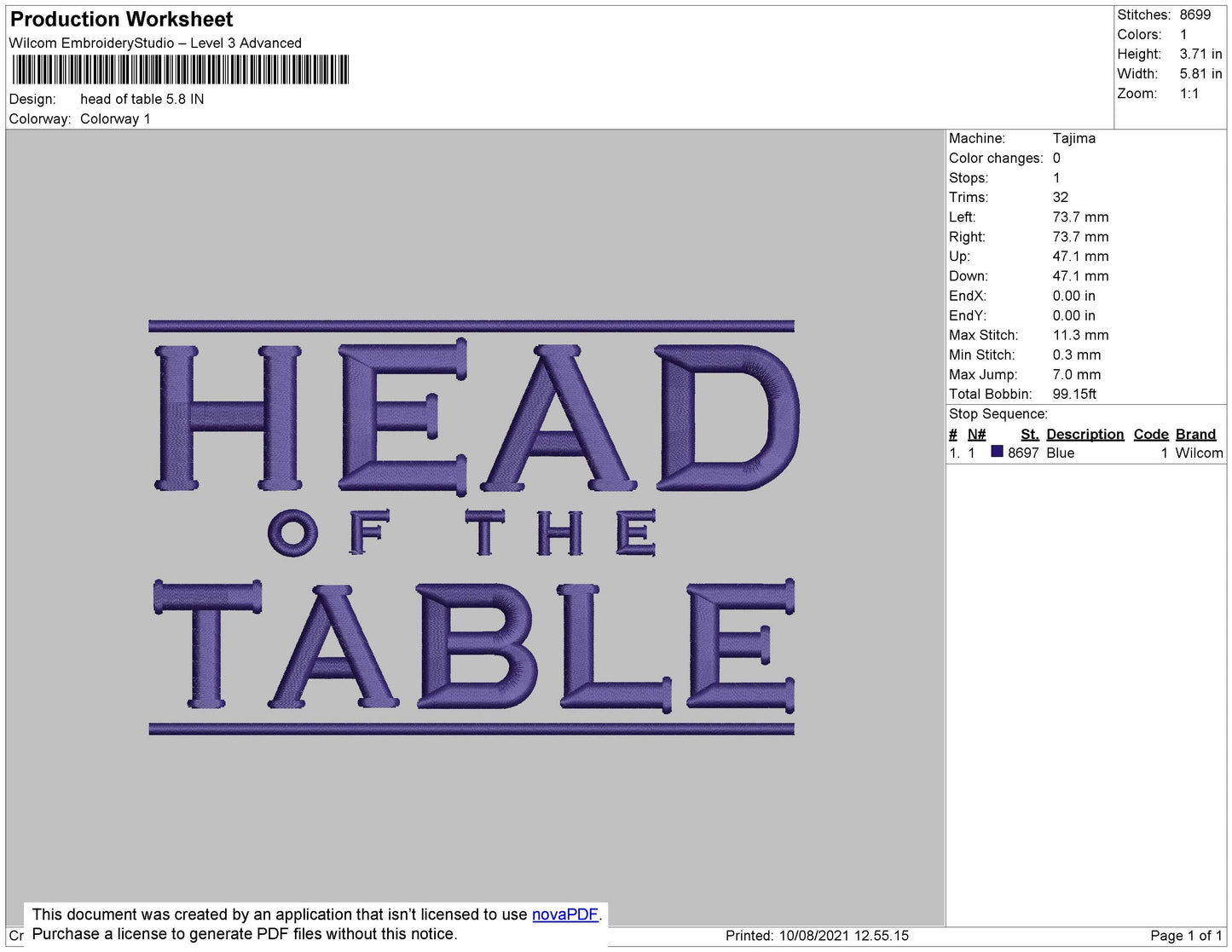
Task: Click the 'Production Worksheet' heading
Action: click(121, 19)
